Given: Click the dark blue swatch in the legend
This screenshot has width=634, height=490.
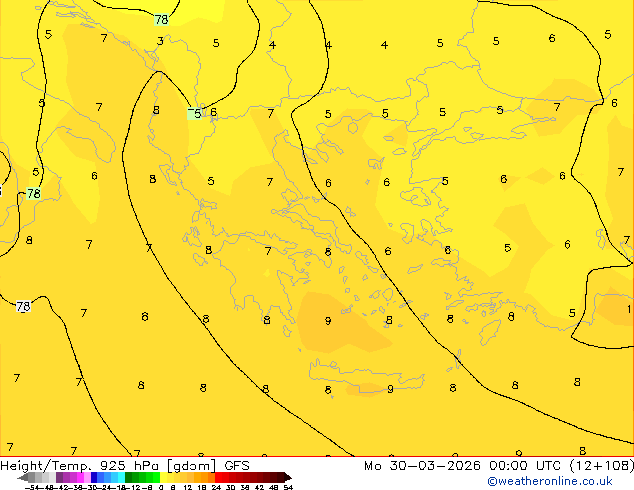Looking at the screenshot, I should click(94, 477).
